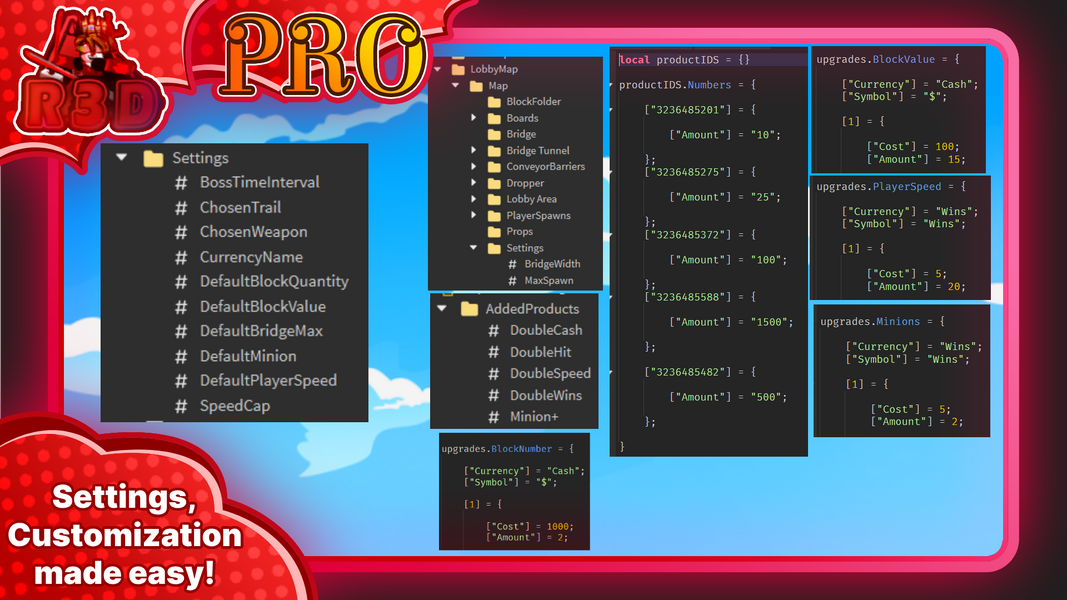Collapse the Settings folder containing BossTimeInterval
1067x600 pixels.
pyautogui.click(x=122, y=158)
